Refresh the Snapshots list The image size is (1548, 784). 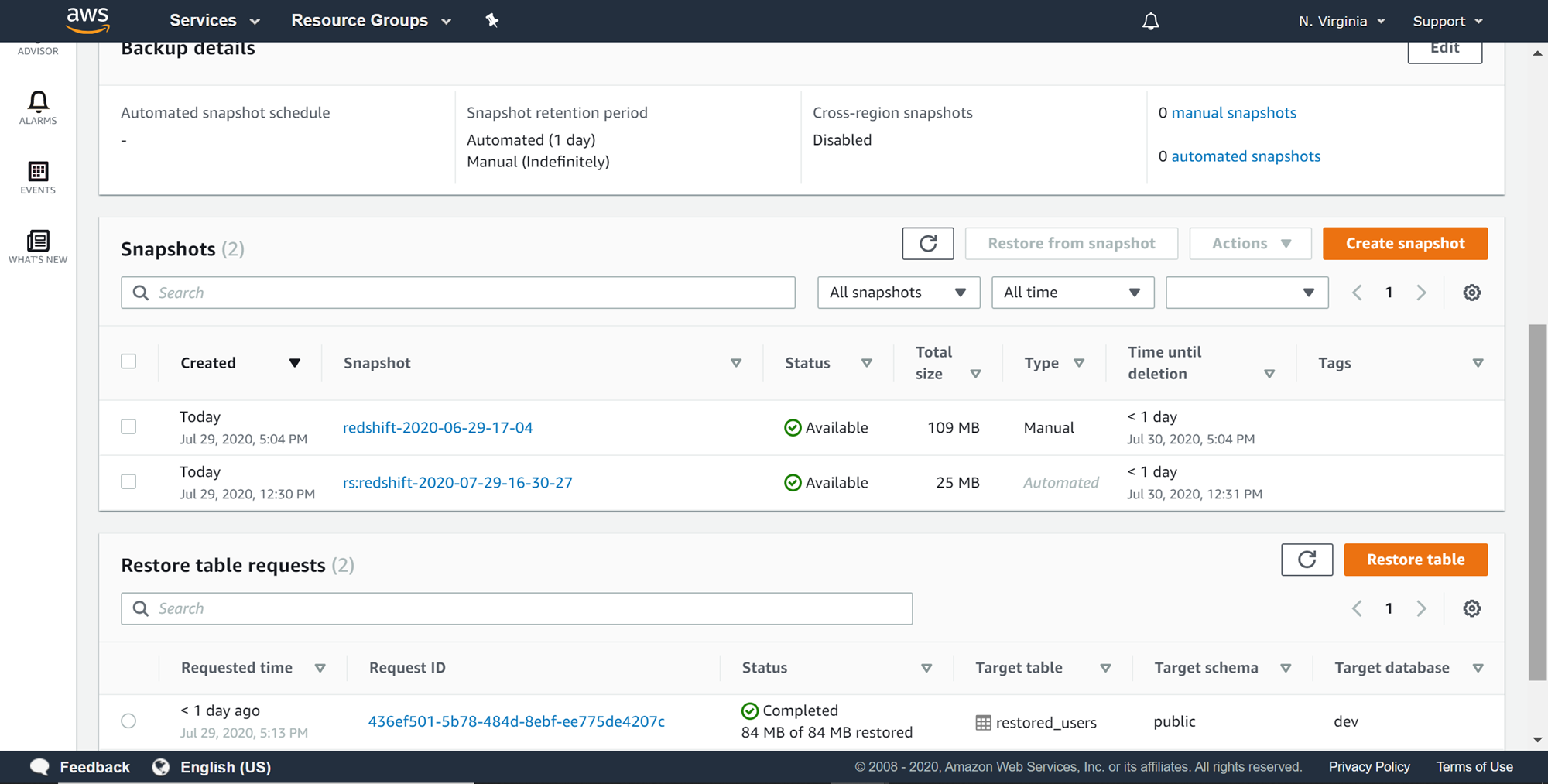coord(927,244)
